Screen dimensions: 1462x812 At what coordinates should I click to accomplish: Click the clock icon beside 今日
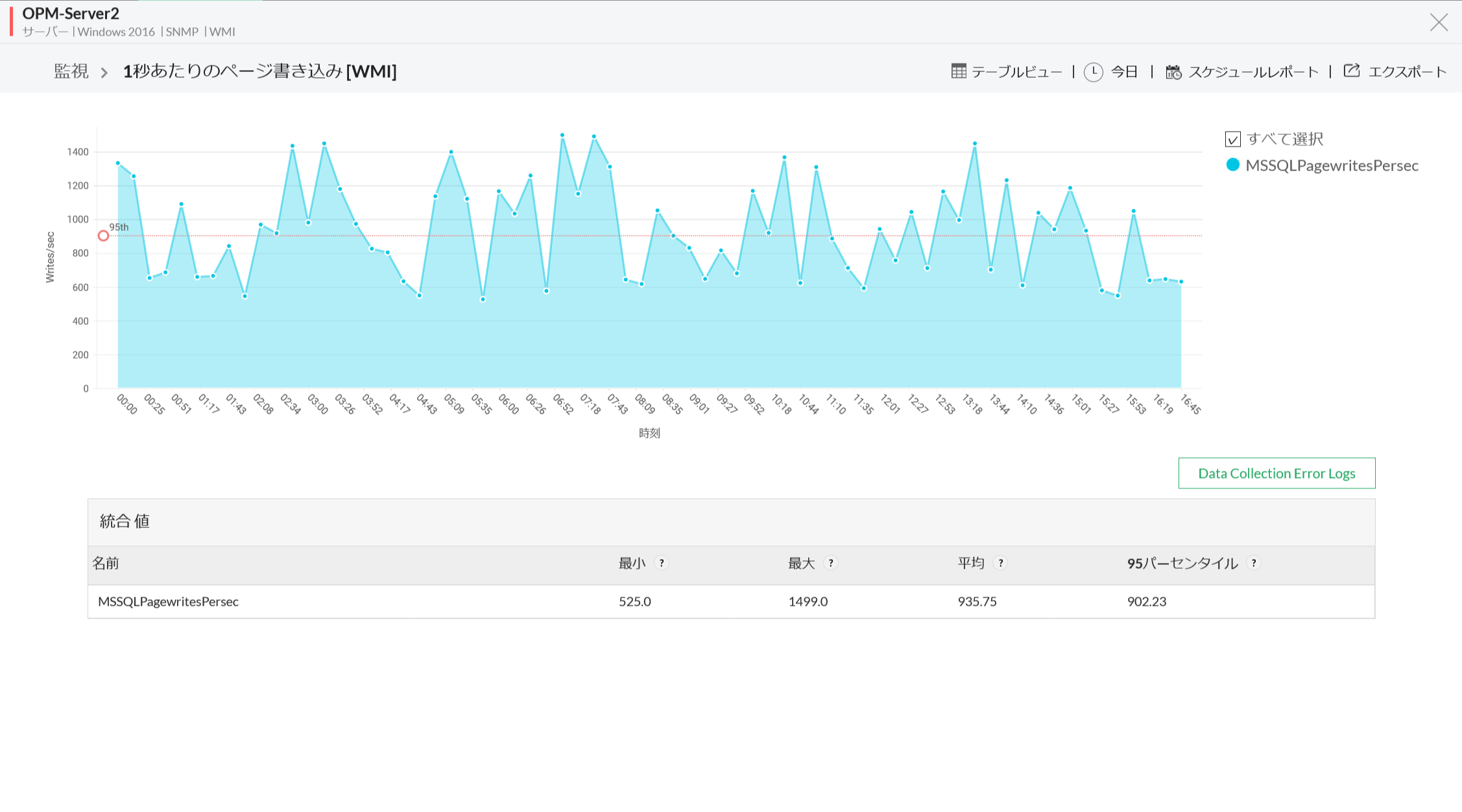coord(1094,72)
